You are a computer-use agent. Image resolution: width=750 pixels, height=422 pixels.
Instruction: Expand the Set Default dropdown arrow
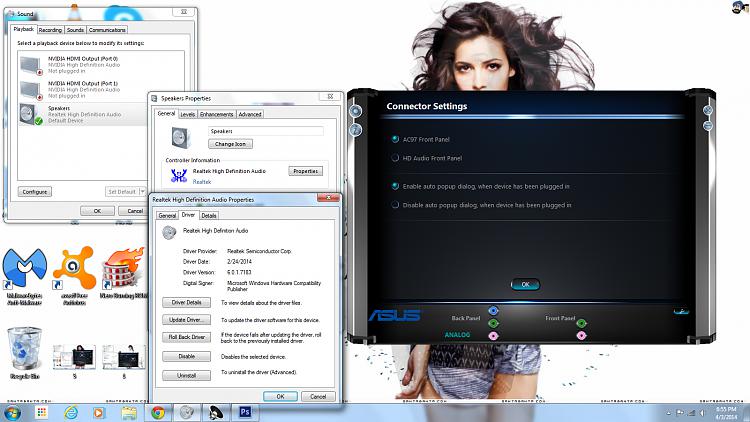[x=142, y=191]
